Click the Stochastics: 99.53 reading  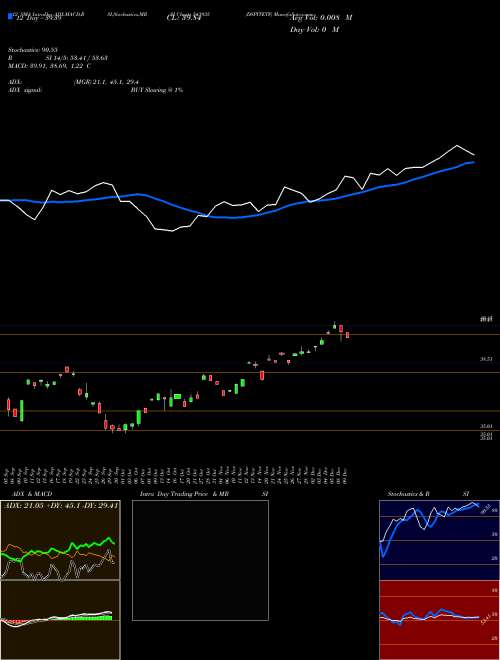pyautogui.click(x=32, y=50)
